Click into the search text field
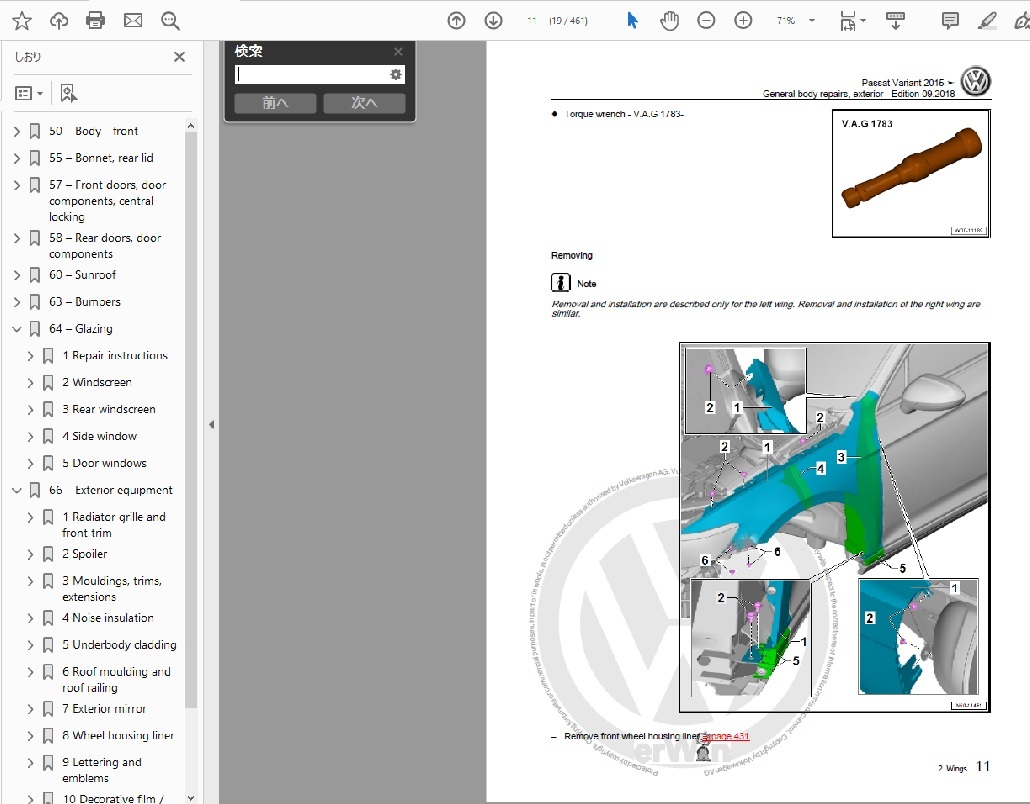 point(310,75)
